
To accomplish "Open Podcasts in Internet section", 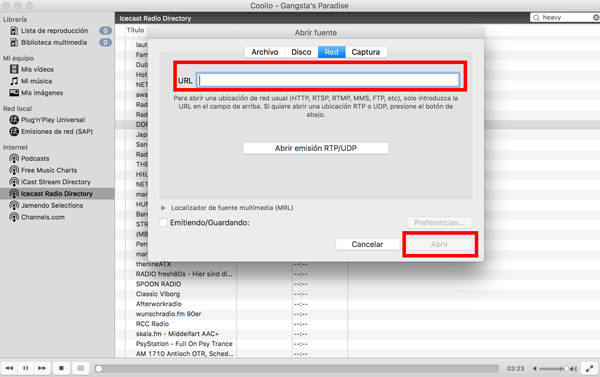I will point(35,158).
